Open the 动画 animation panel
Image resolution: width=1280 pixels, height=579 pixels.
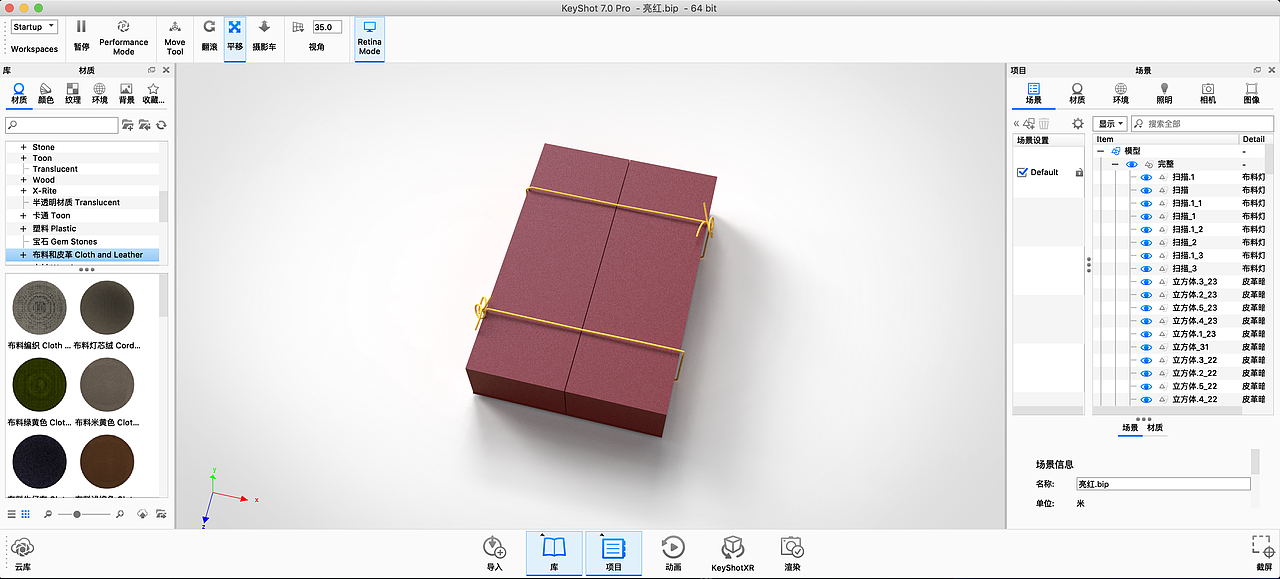pos(673,553)
